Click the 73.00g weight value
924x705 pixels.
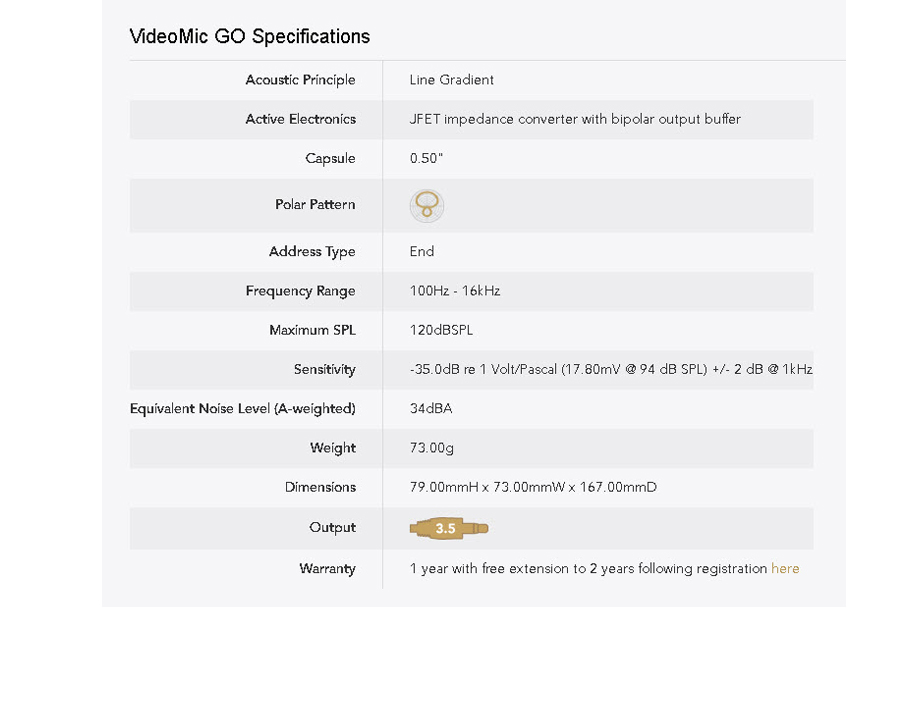pos(432,448)
